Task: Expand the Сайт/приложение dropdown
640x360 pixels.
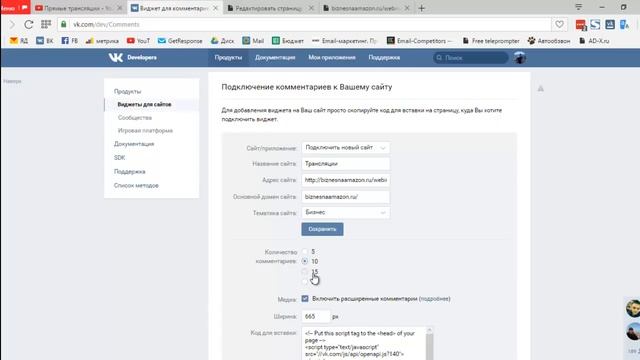Action: (345, 148)
